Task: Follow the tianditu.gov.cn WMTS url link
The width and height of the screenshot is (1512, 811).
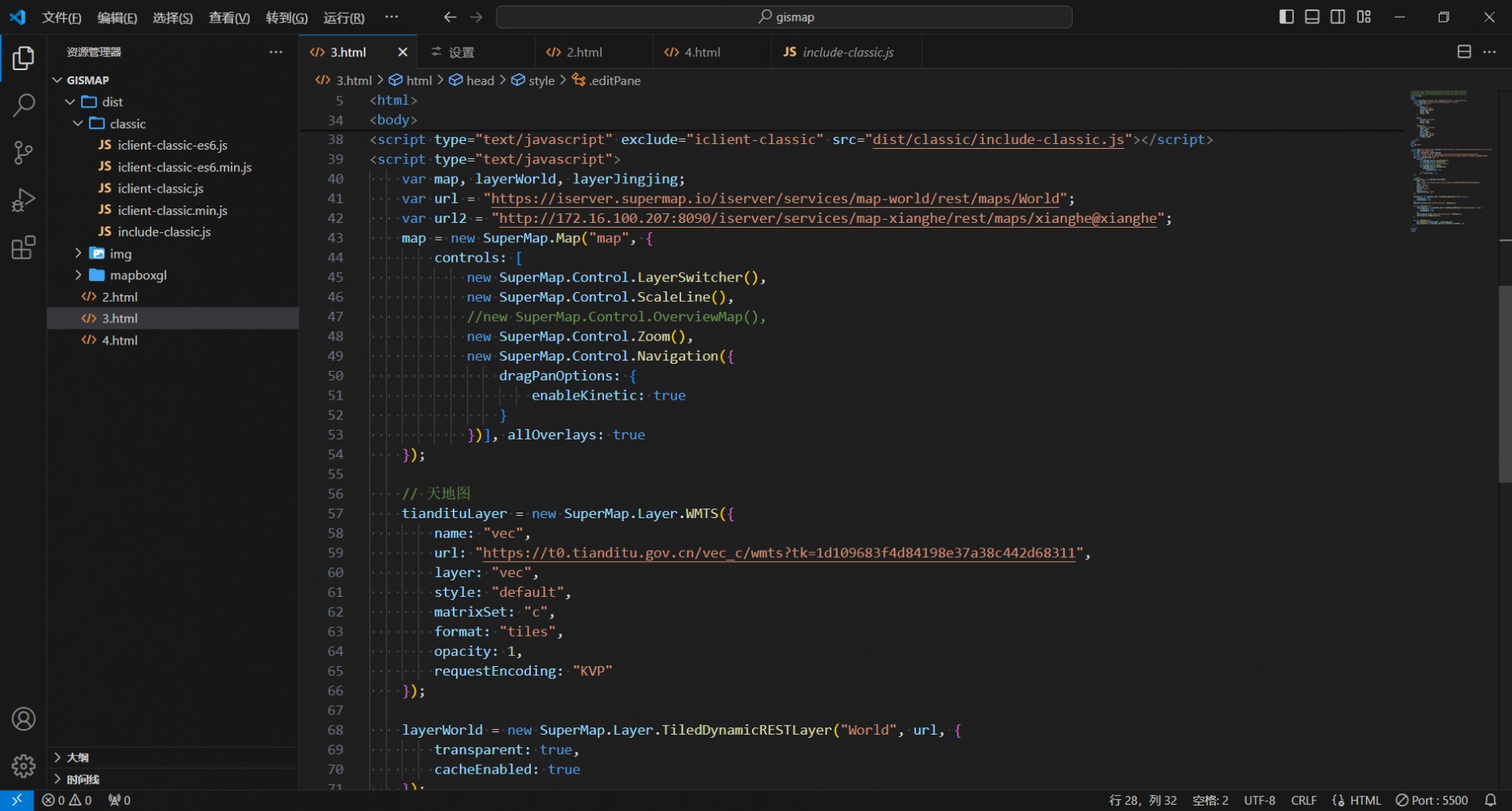Action: tap(779, 553)
